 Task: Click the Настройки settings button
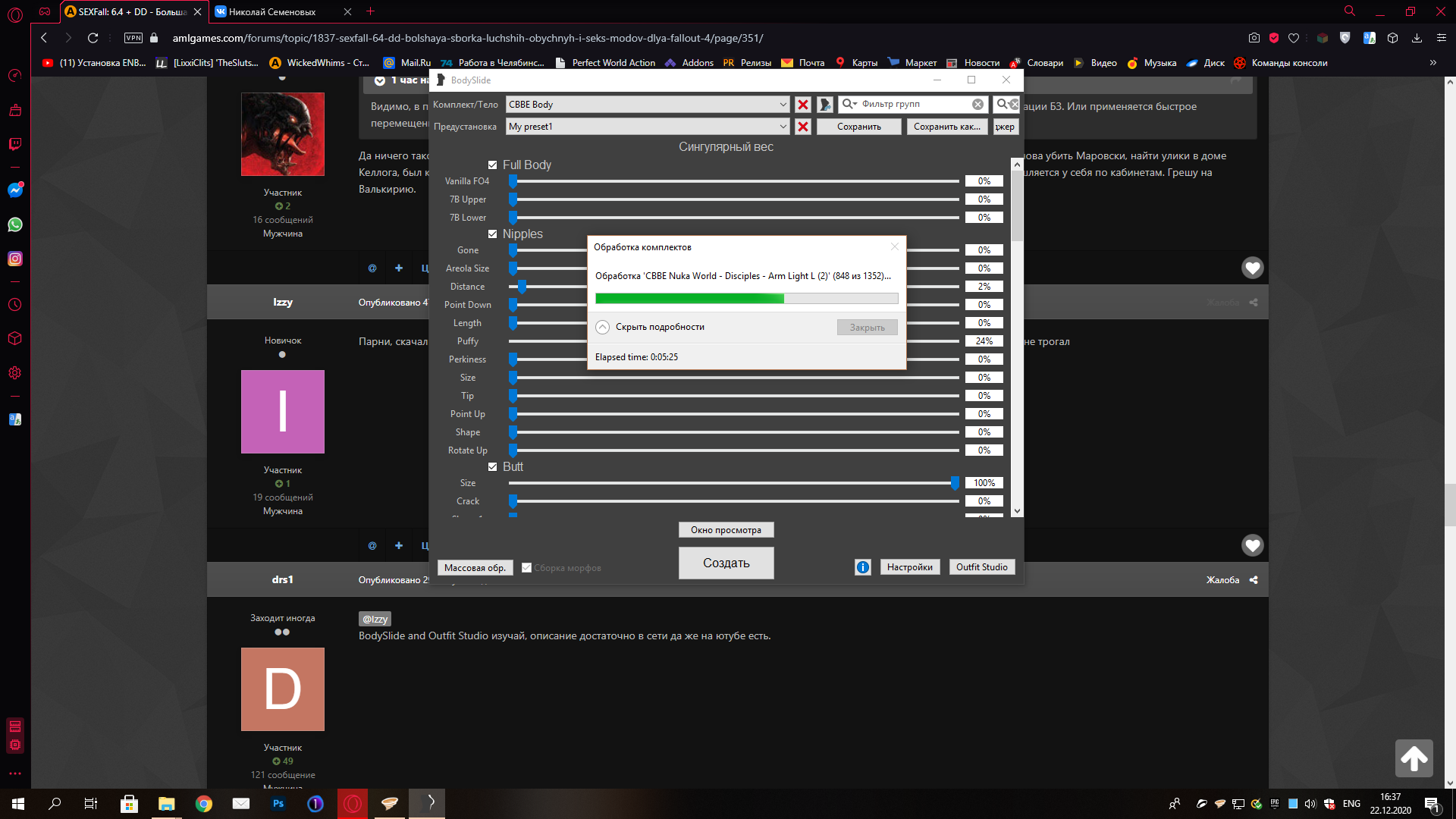[909, 567]
